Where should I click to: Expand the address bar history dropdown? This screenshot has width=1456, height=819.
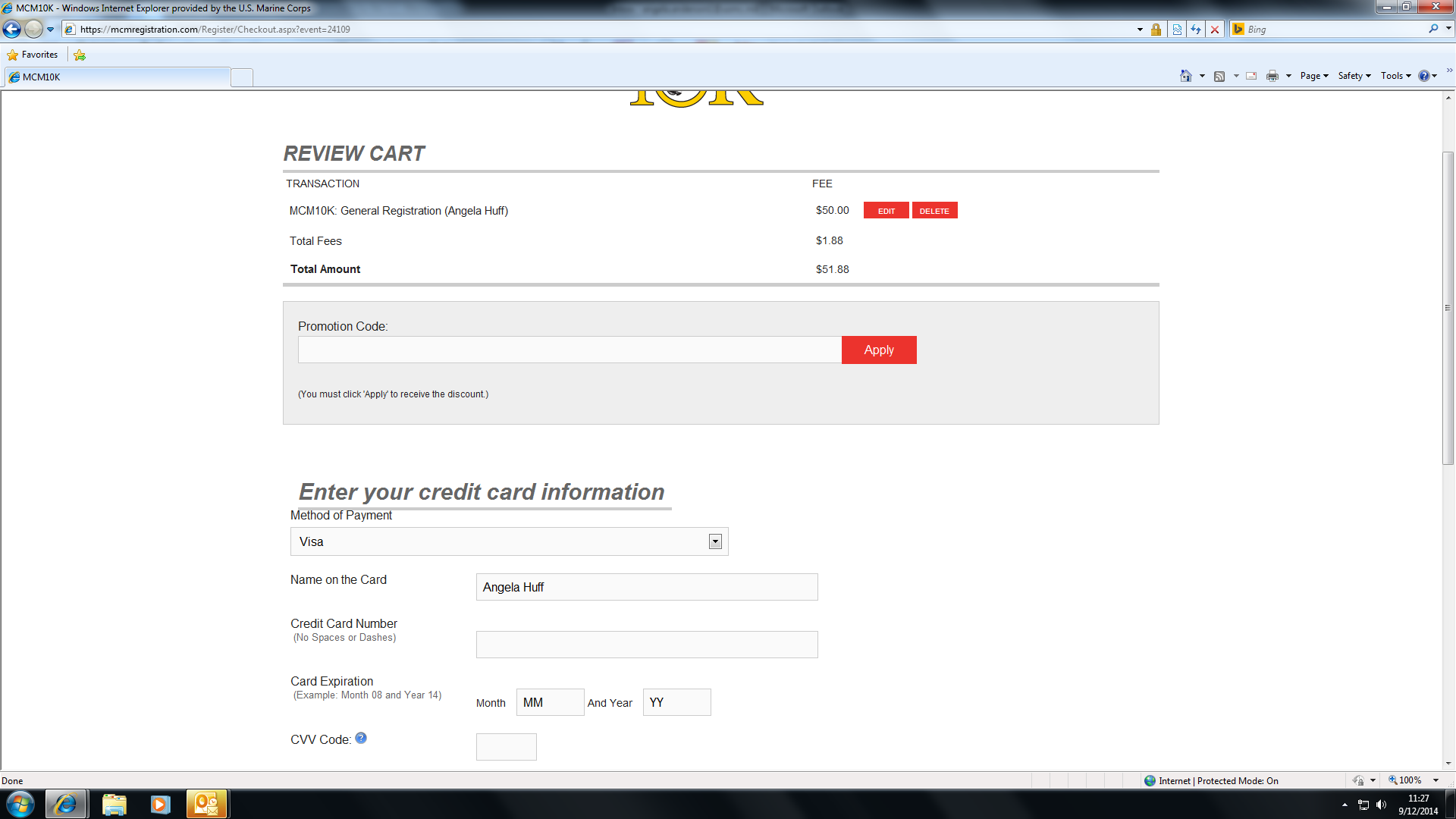click(1140, 30)
